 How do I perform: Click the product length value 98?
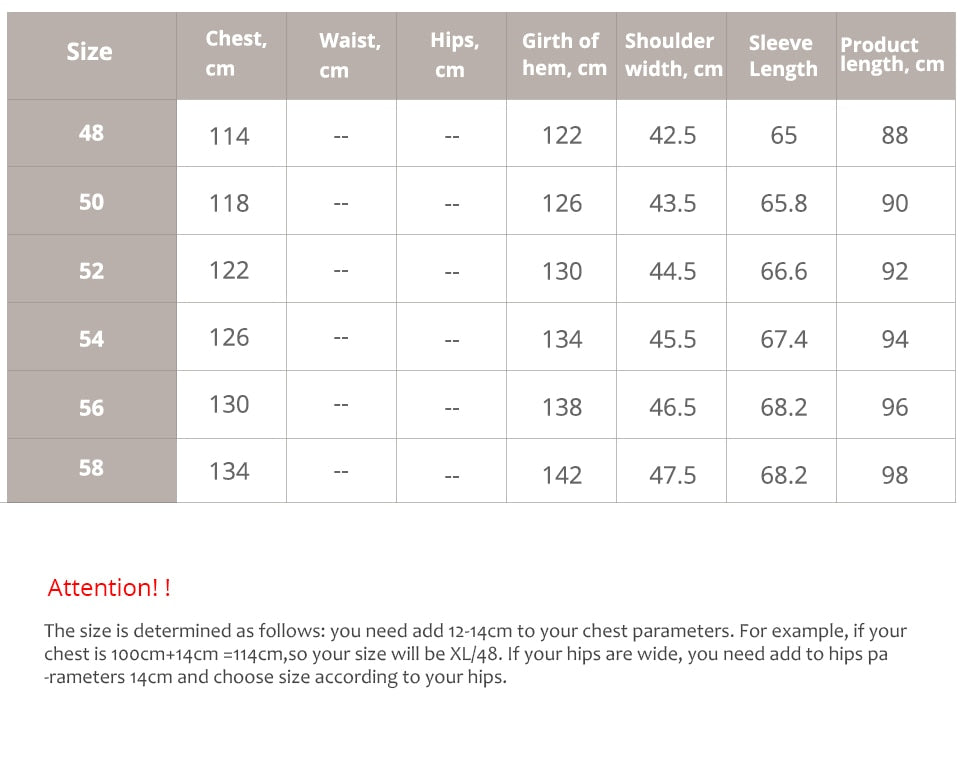tap(894, 475)
